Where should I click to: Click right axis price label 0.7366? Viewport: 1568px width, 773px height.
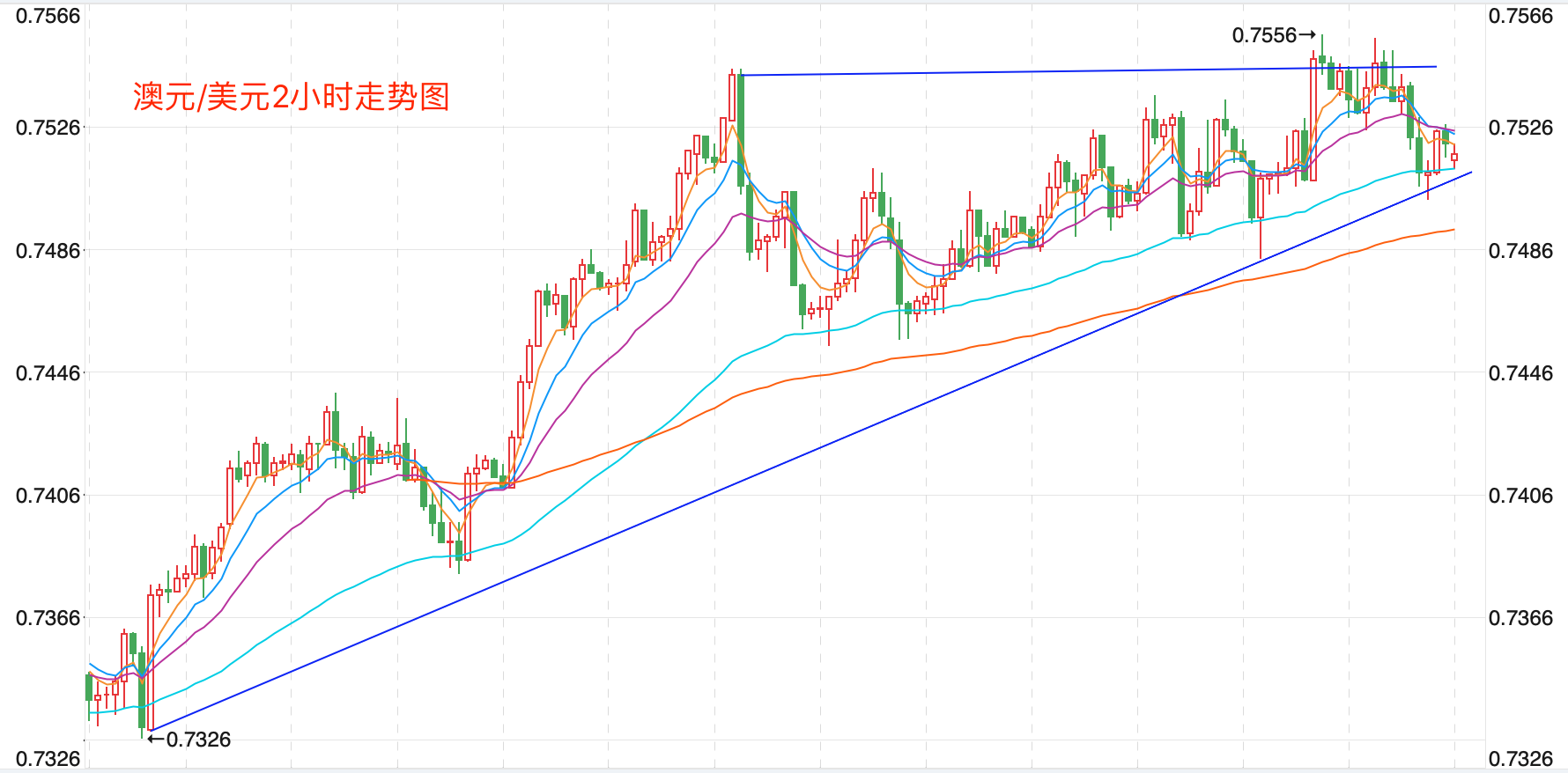coord(1520,618)
